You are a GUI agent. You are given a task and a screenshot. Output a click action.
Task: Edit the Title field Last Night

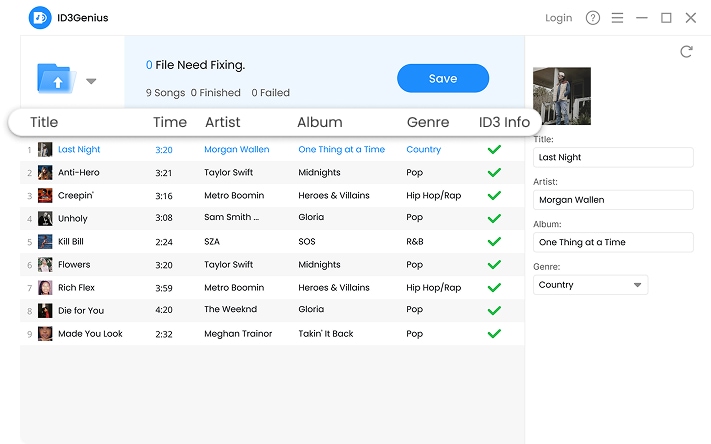pos(613,157)
